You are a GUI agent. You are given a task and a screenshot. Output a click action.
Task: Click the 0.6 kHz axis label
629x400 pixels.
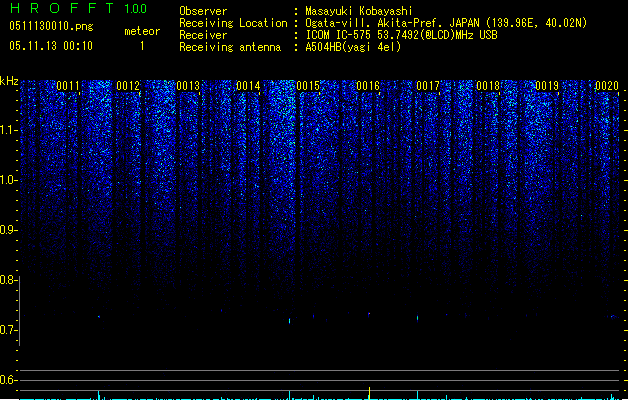[x=8, y=380]
